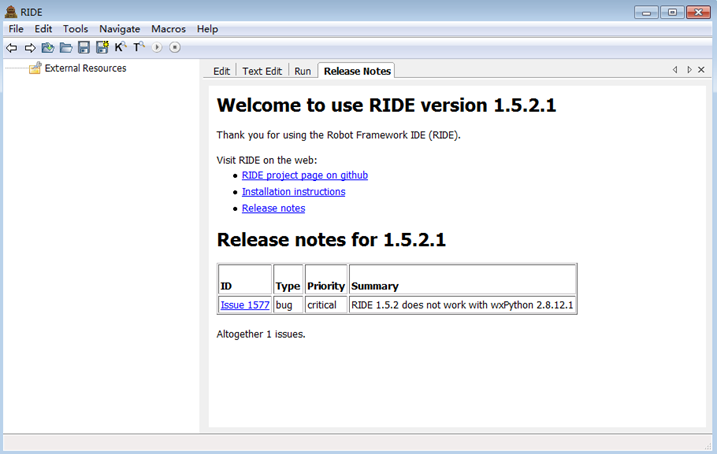Click the ID column header
Image resolution: width=717 pixels, height=454 pixels.
pos(245,279)
